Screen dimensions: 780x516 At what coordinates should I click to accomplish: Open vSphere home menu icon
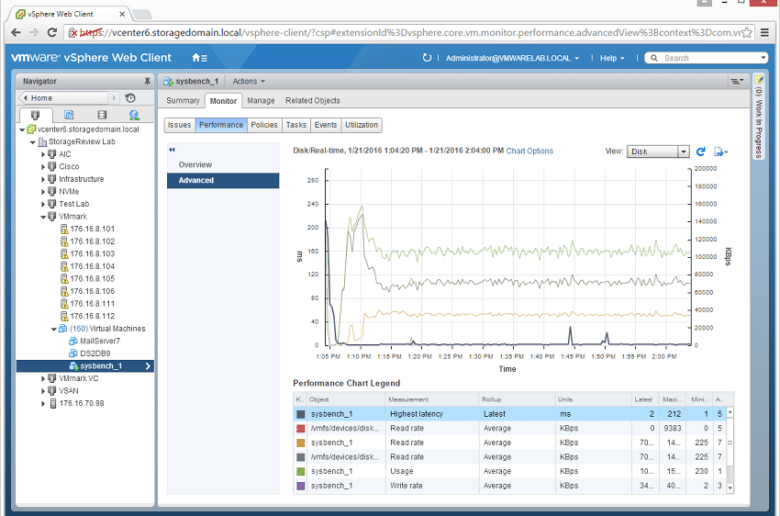(x=199, y=58)
